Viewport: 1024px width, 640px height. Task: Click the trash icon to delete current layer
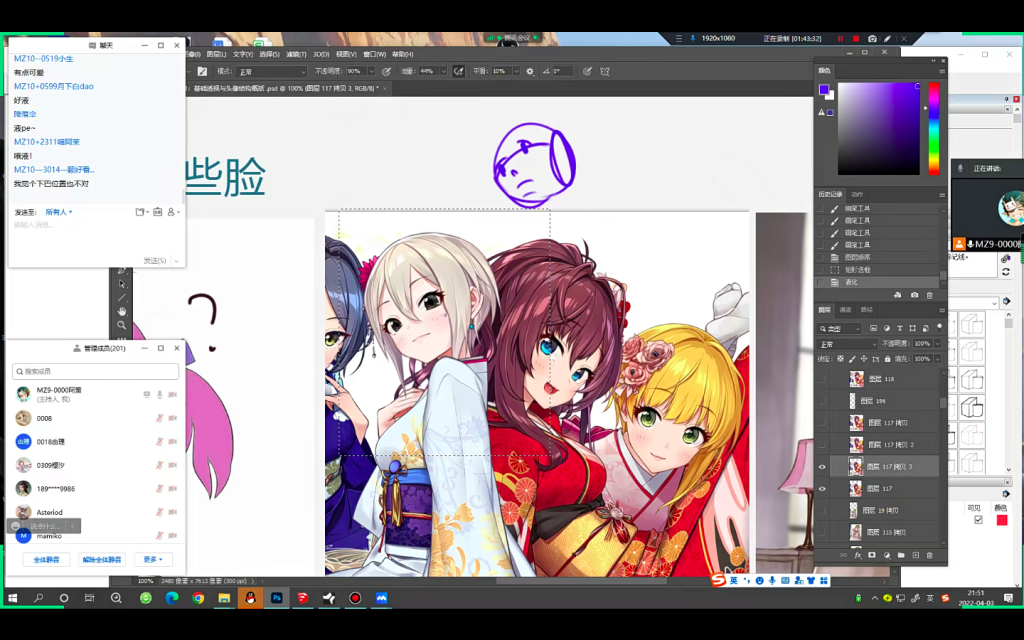click(x=930, y=556)
